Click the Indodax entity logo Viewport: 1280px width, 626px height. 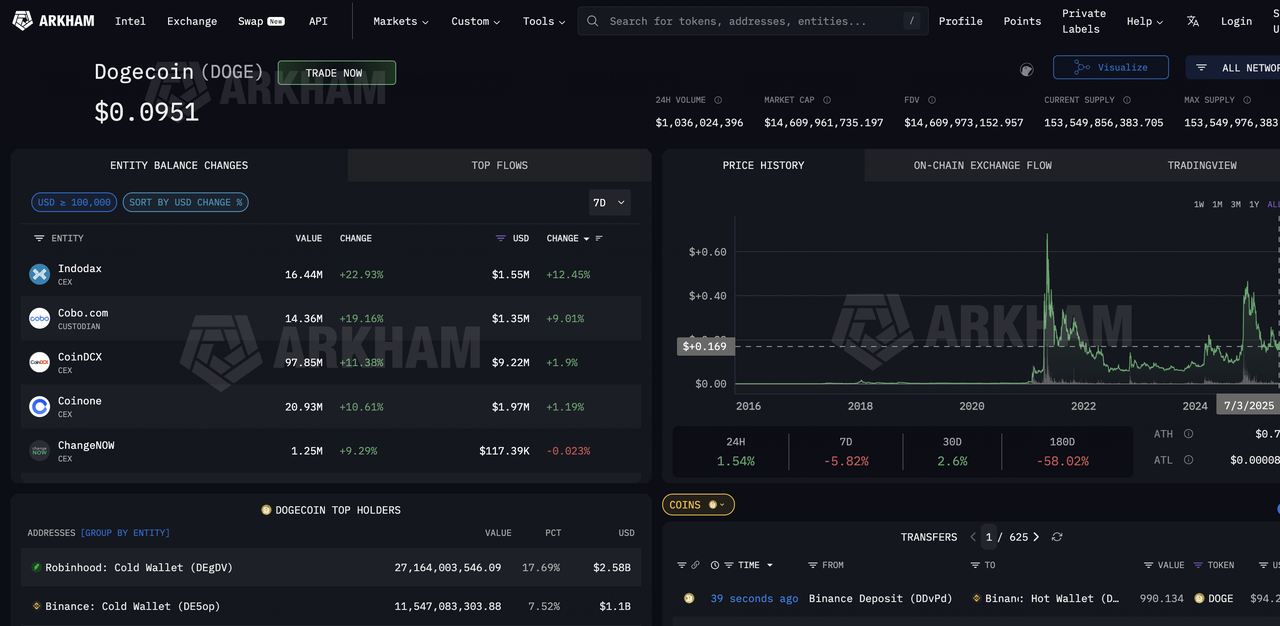[x=39, y=274]
